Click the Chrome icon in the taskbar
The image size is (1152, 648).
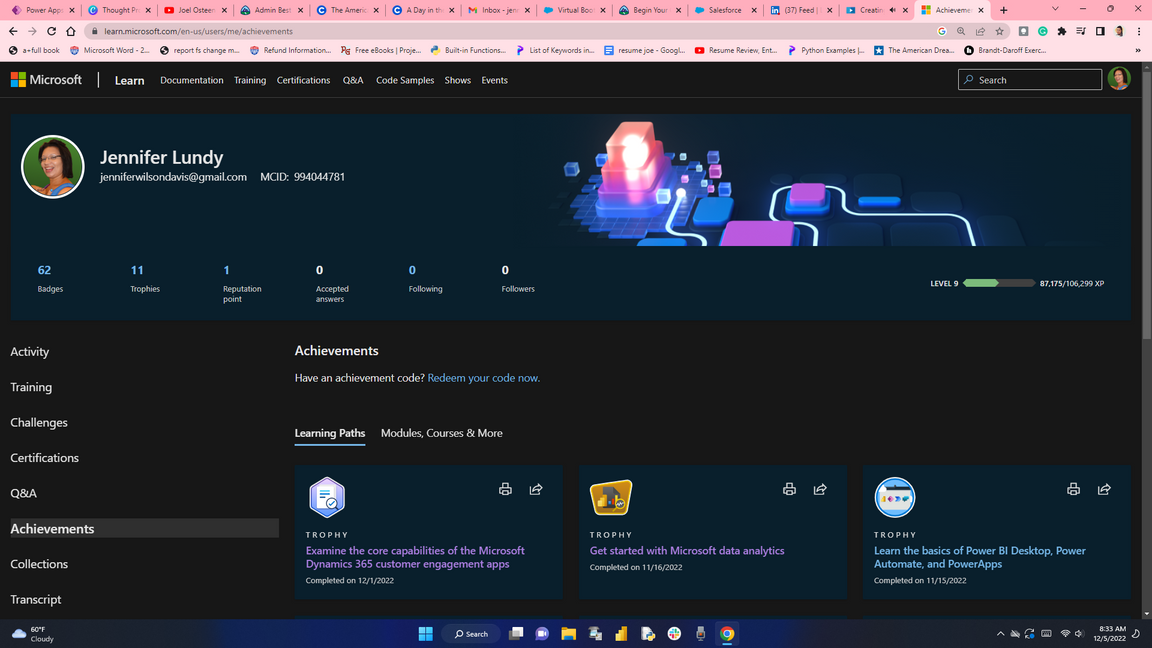pos(727,633)
